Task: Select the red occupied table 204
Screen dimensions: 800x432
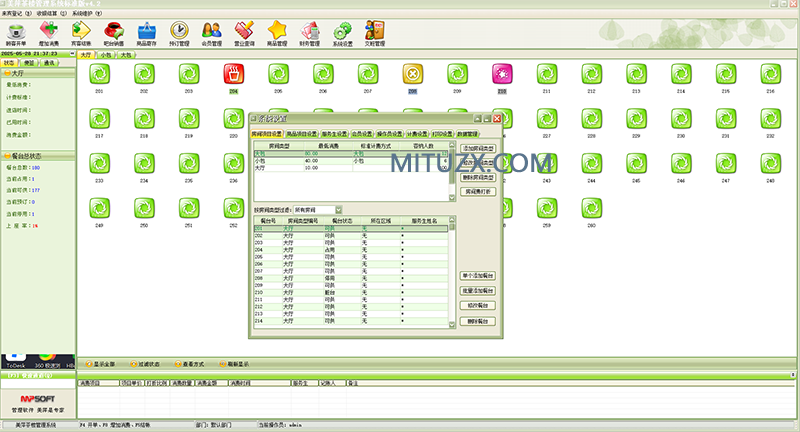Action: tap(233, 75)
